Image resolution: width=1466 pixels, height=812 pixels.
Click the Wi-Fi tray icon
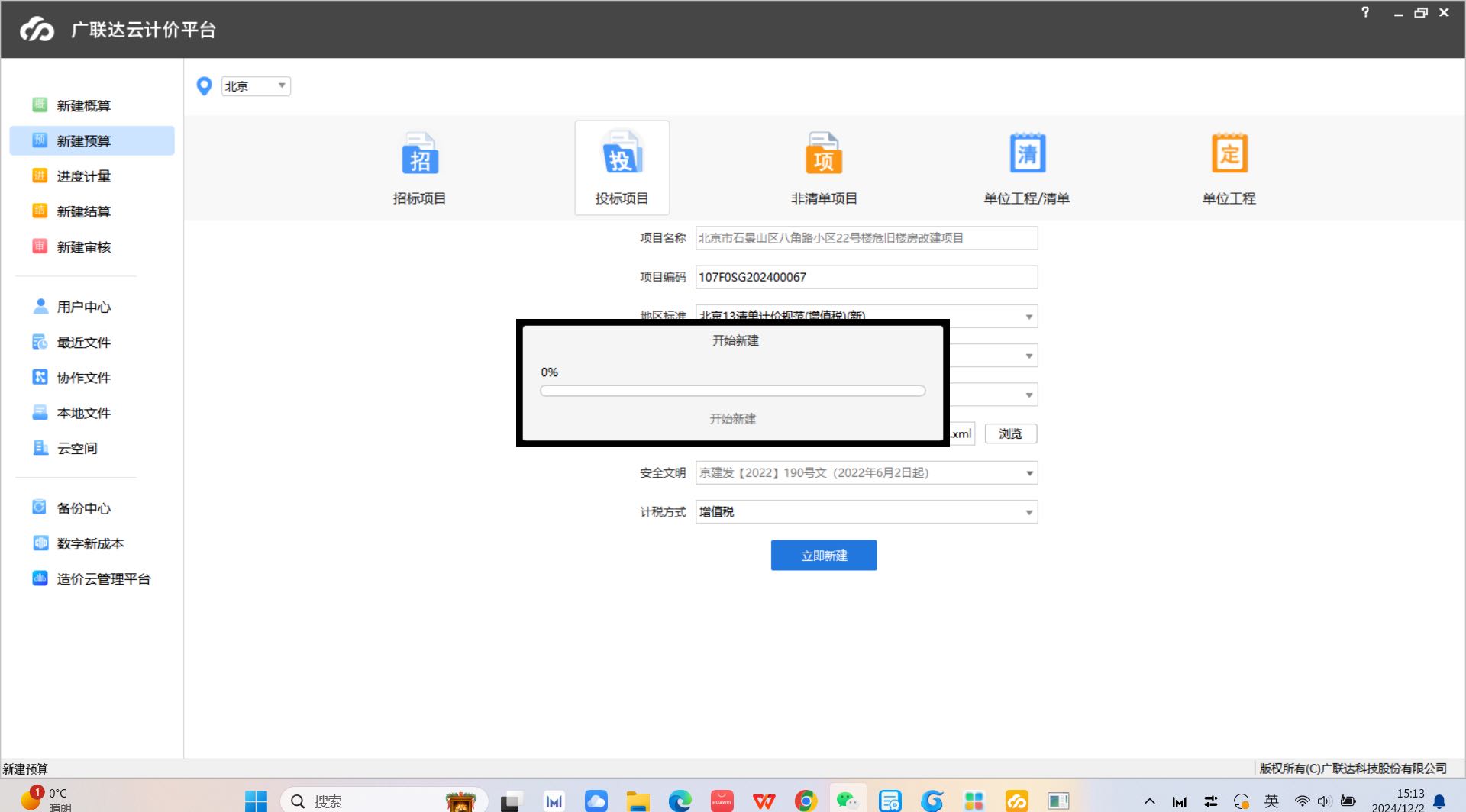click(1302, 801)
